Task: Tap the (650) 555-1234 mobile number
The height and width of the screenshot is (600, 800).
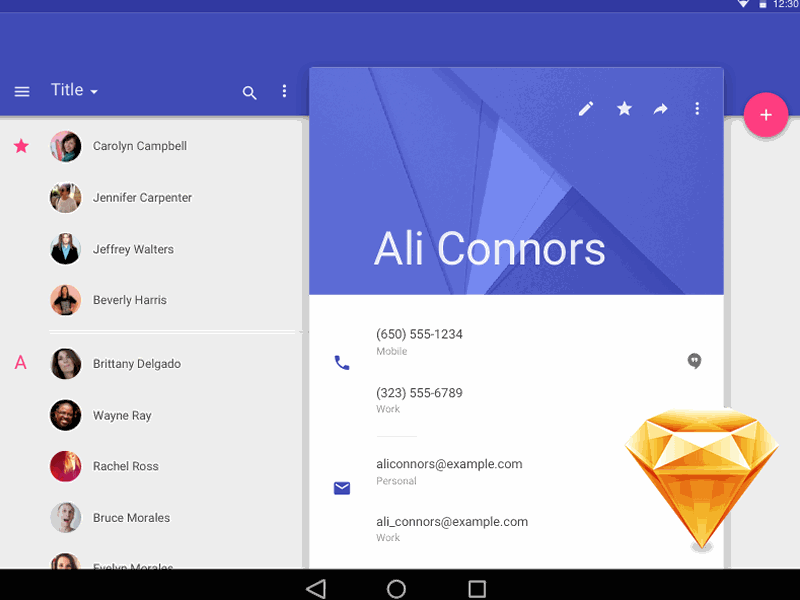Action: [419, 334]
